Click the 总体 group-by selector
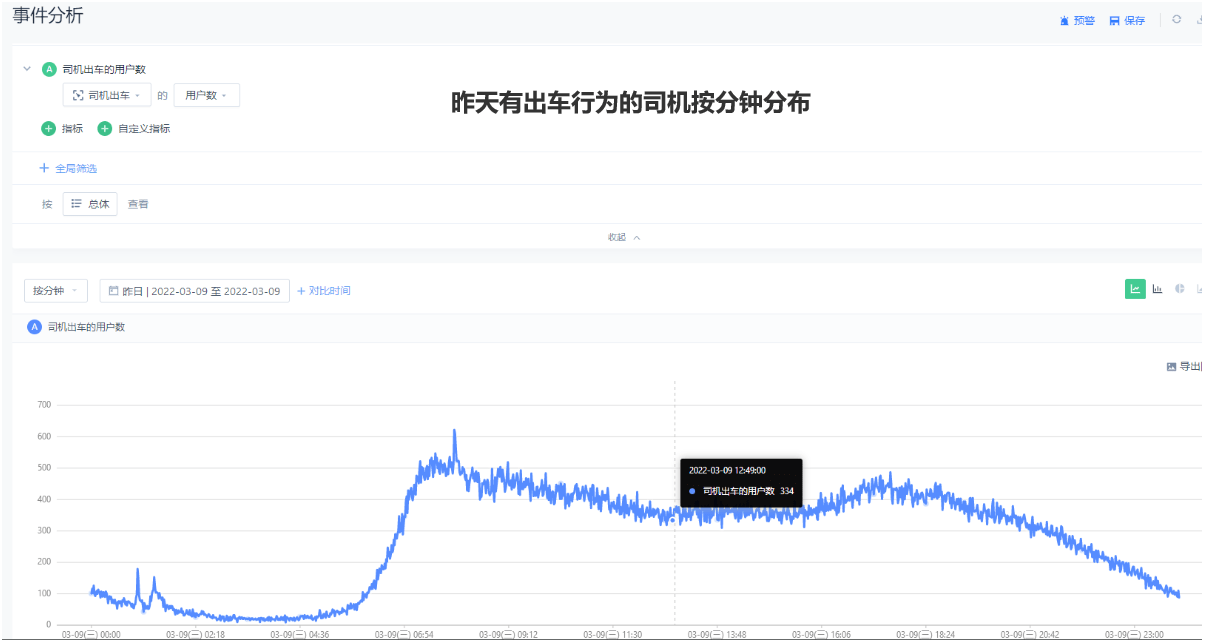This screenshot has width=1214, height=644. [90, 204]
